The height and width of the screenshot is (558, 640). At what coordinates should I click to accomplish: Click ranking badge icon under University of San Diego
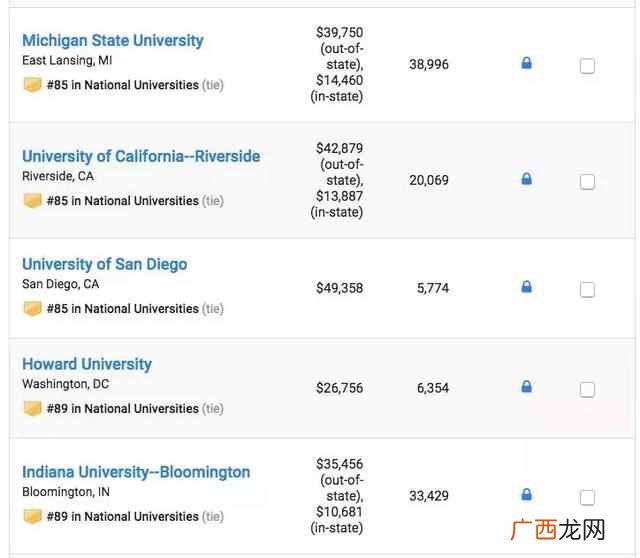(x=32, y=309)
